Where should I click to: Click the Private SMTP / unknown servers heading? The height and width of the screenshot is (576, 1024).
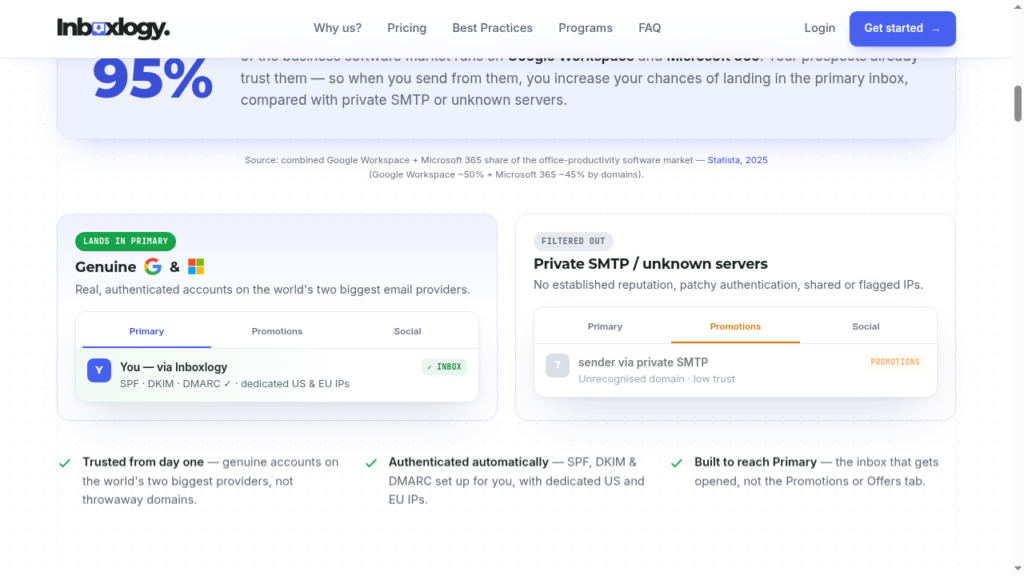click(x=650, y=264)
